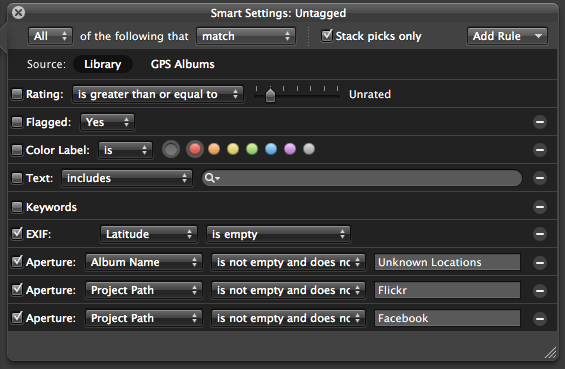Open the Add Rule menu button
The image size is (565, 369).
pyautogui.click(x=507, y=36)
